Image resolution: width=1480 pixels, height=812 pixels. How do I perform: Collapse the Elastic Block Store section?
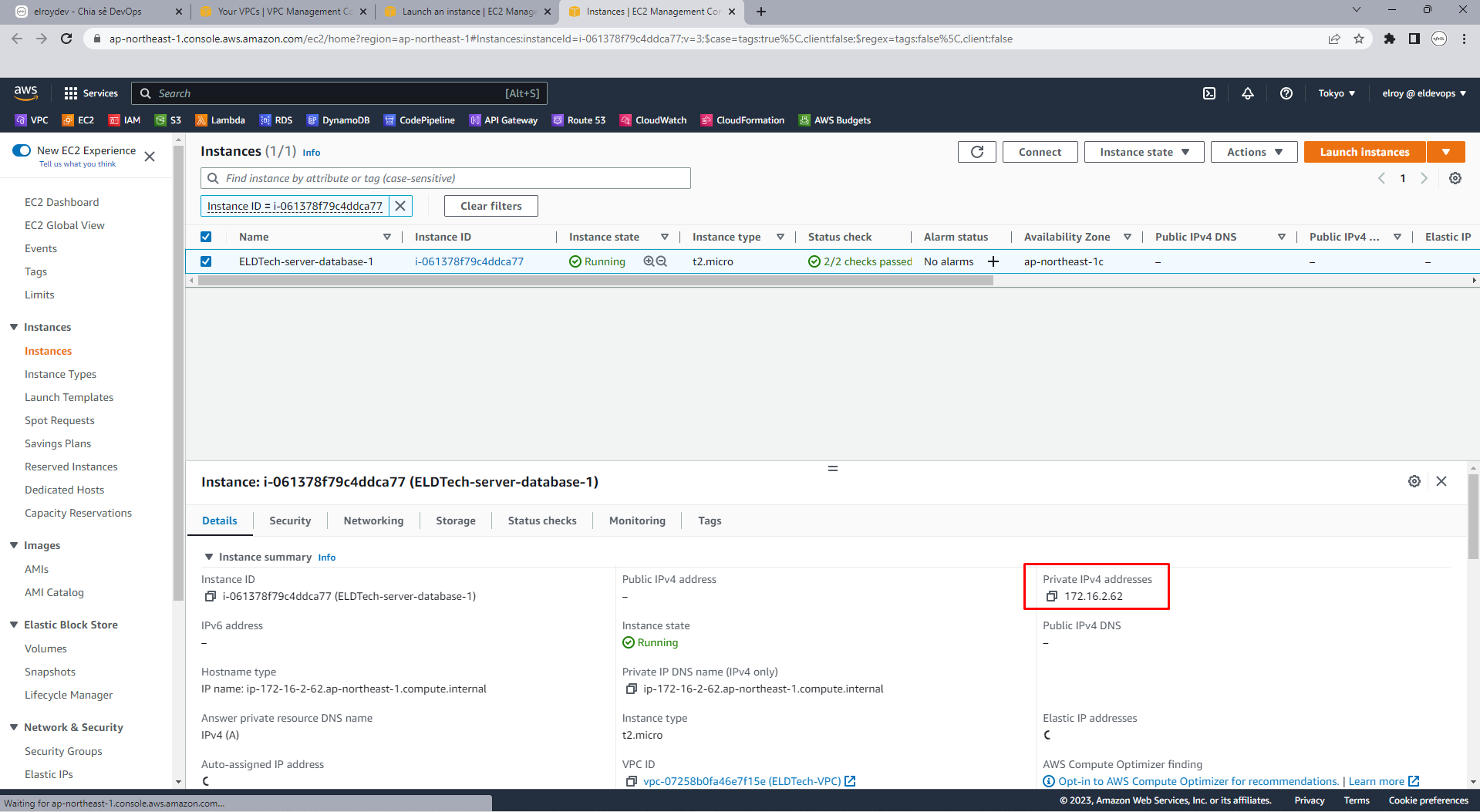[x=14, y=625]
